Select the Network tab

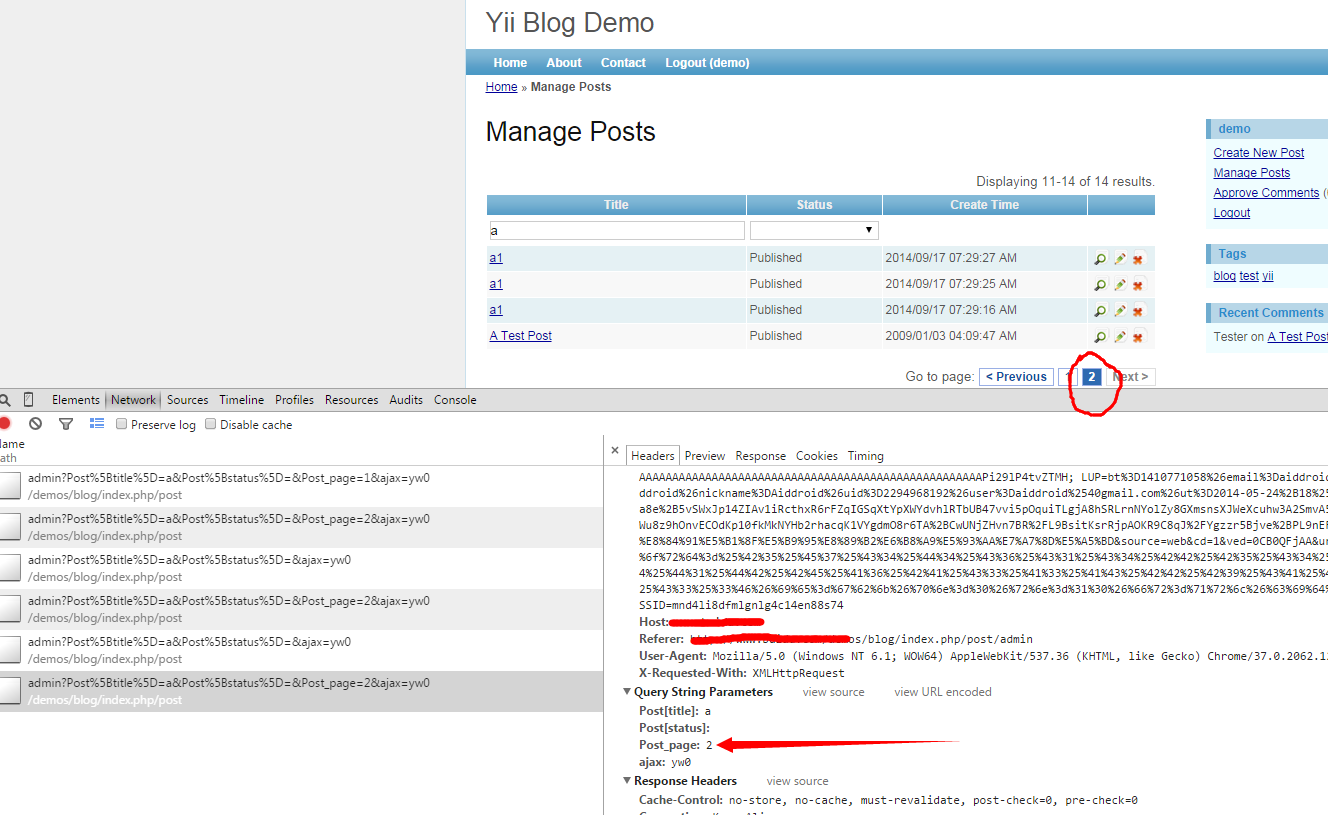(133, 400)
